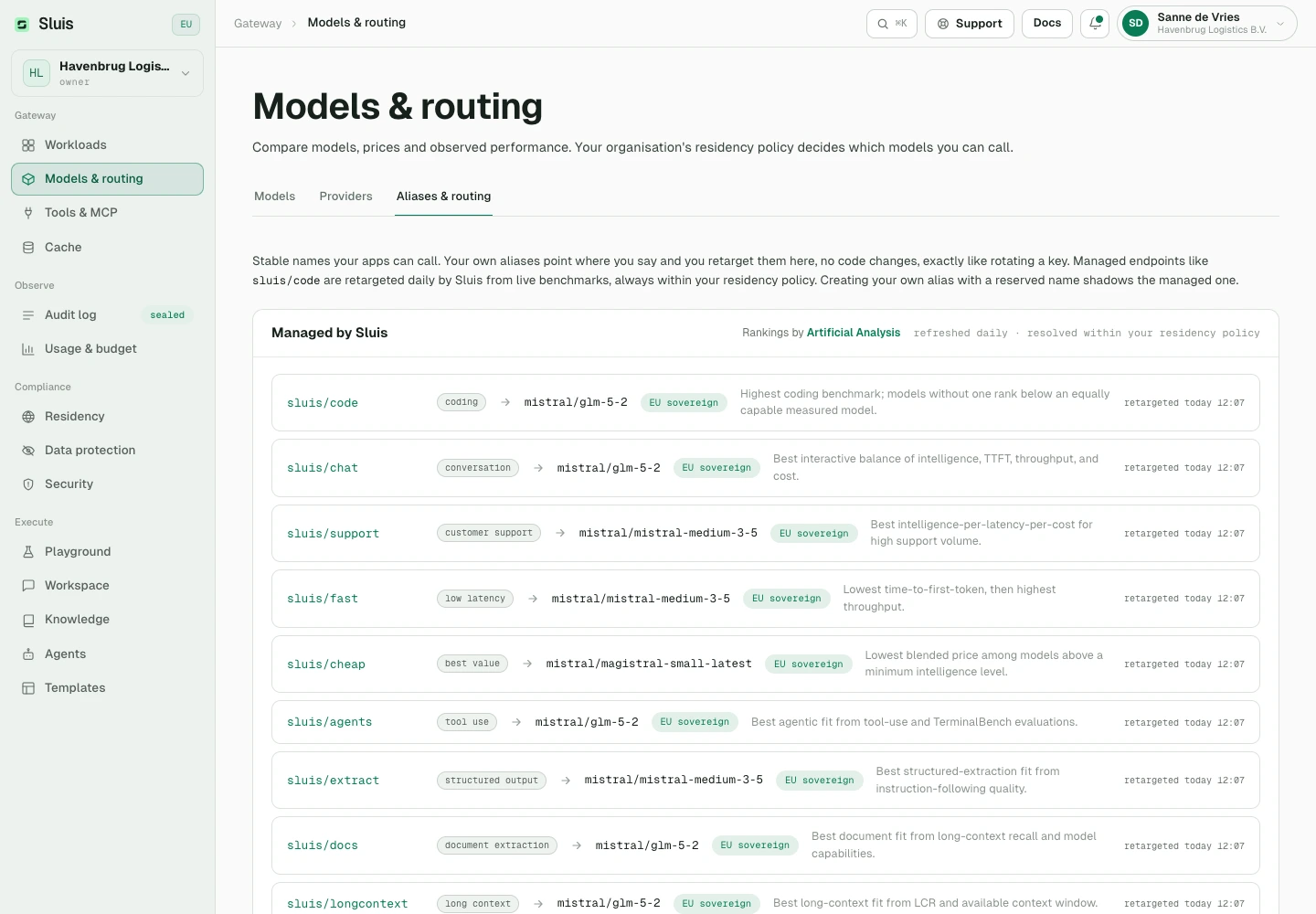1316x914 pixels.
Task: Click the Managed by Sluis heading
Action: click(329, 333)
